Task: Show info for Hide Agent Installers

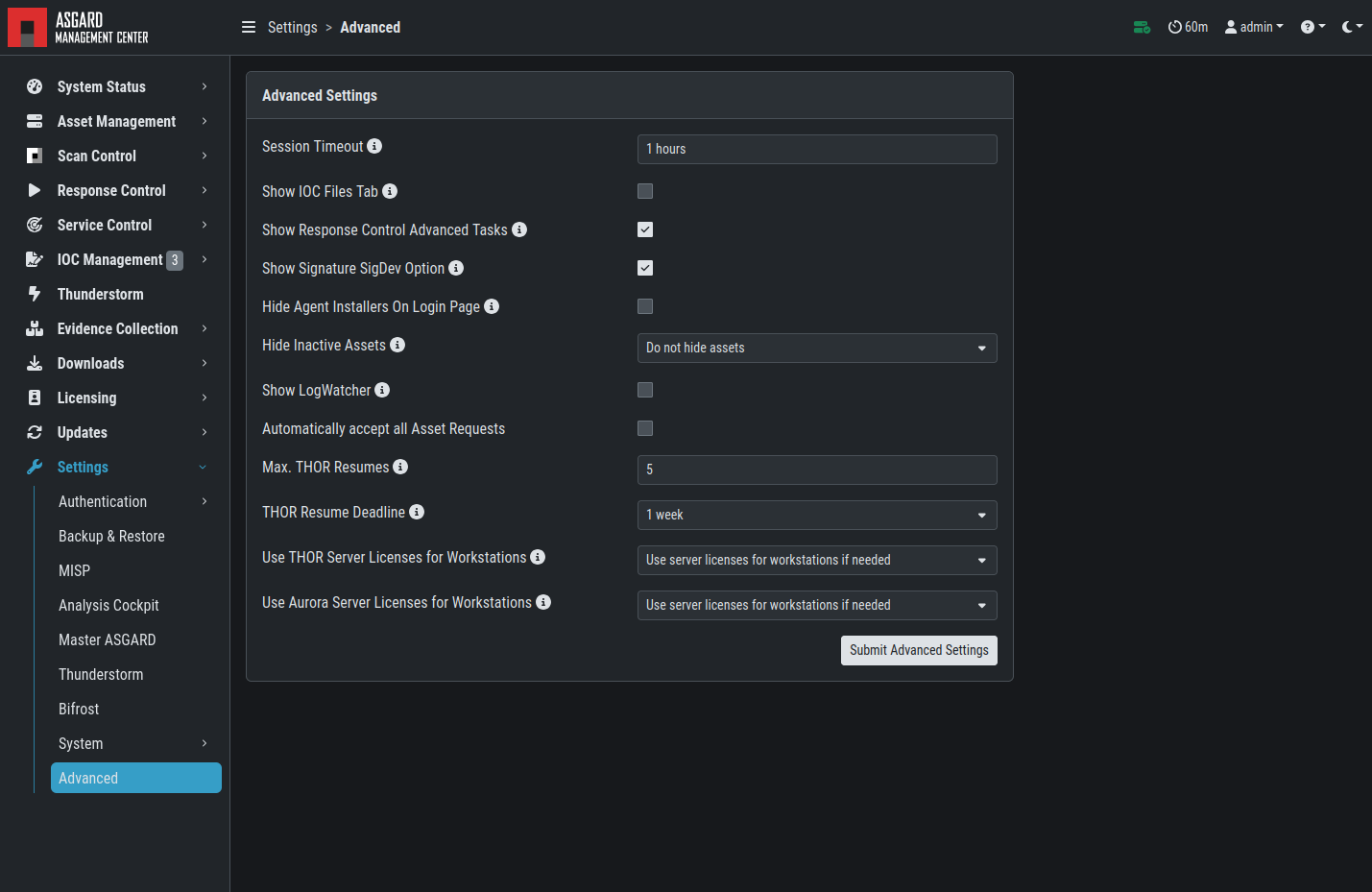Action: (x=492, y=306)
